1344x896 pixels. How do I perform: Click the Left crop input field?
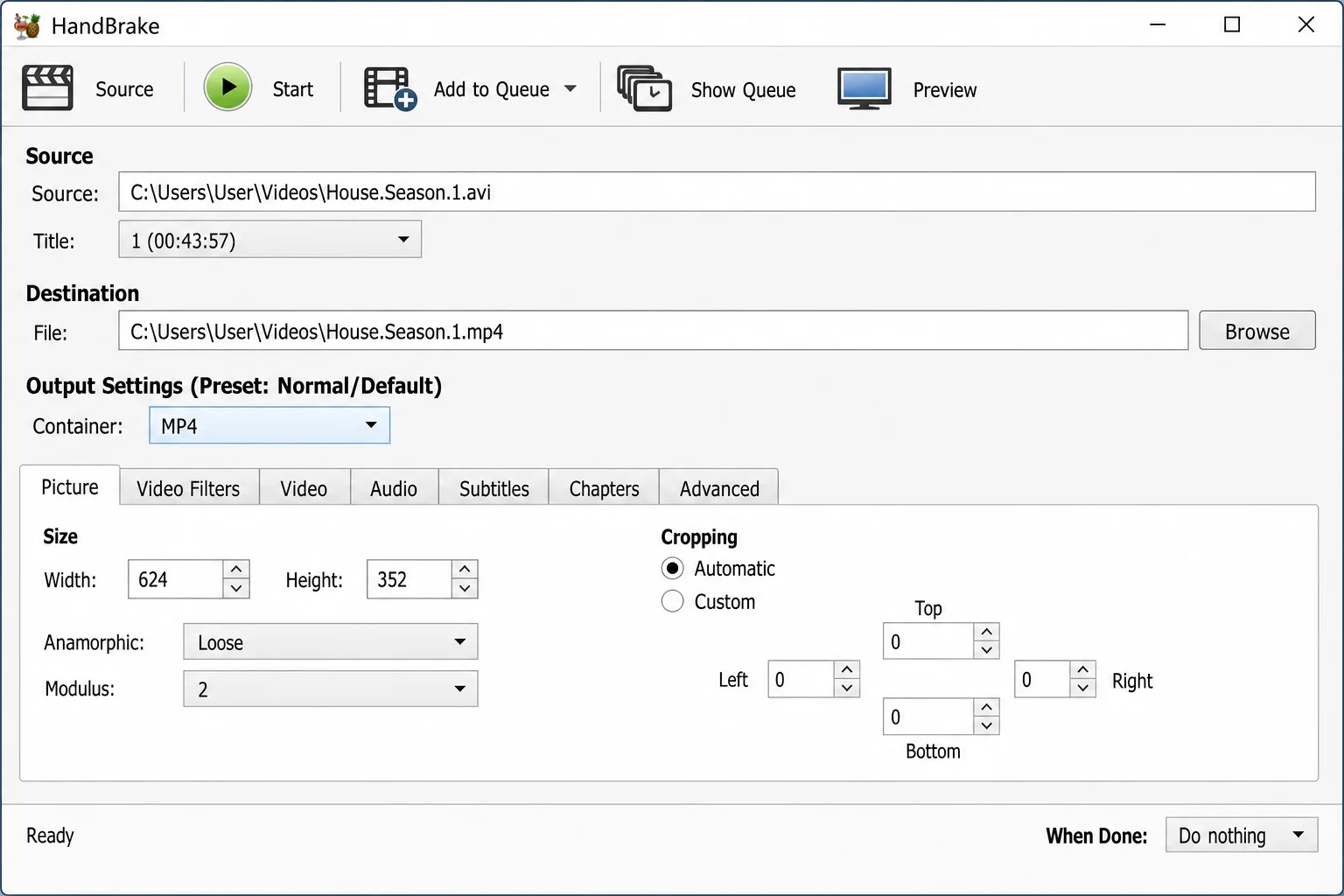801,679
